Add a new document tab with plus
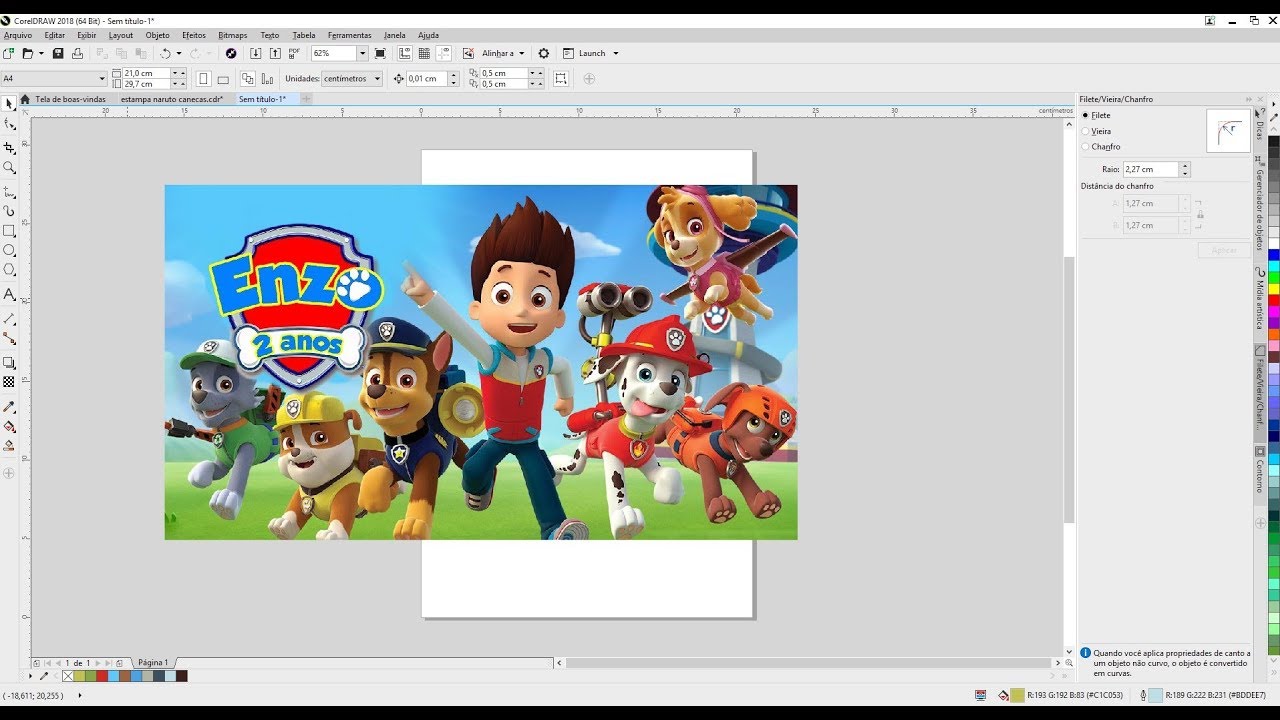Screen dimensions: 1280x720 click(307, 99)
